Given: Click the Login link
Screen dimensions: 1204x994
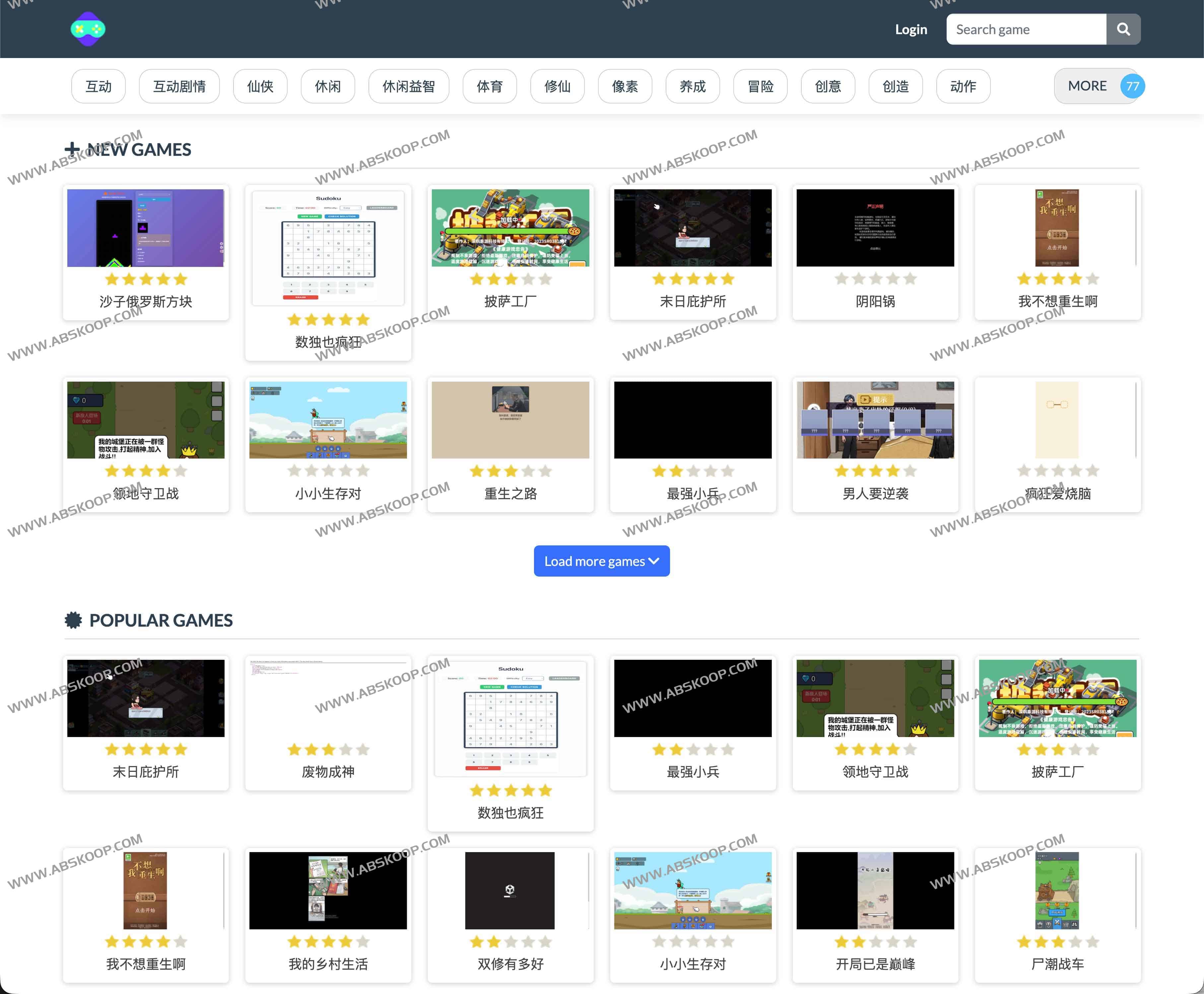Looking at the screenshot, I should 911,29.
